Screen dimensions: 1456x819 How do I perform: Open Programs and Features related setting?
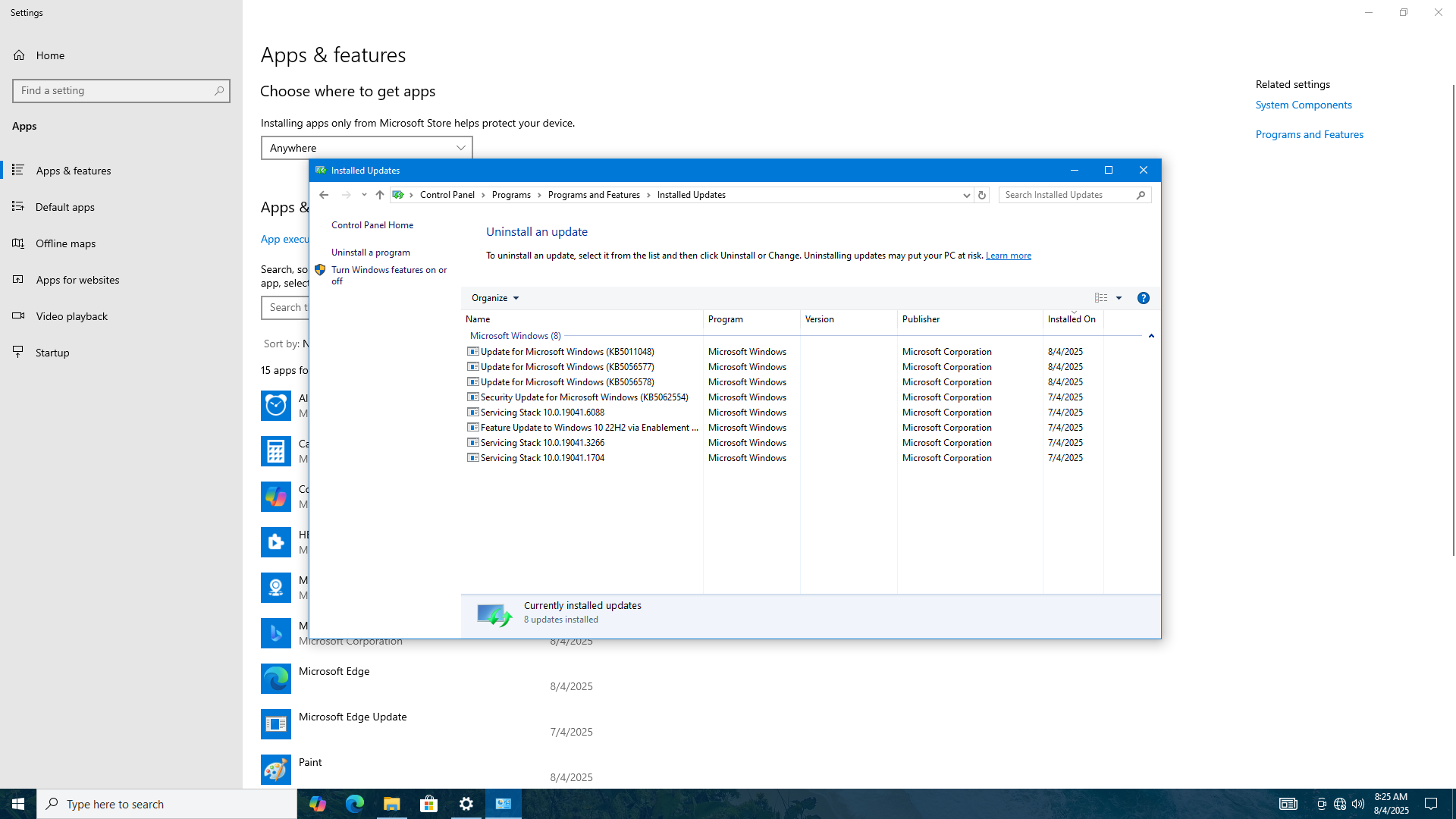(x=1310, y=134)
